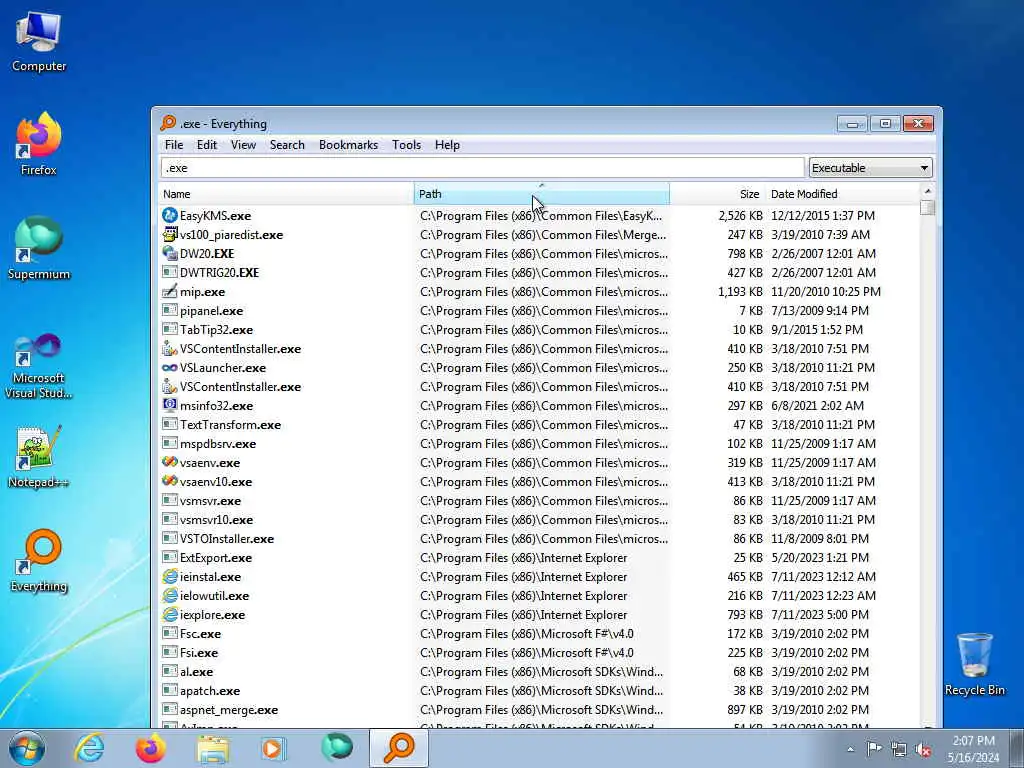Select vsmsvr.exe in results

[x=210, y=501]
